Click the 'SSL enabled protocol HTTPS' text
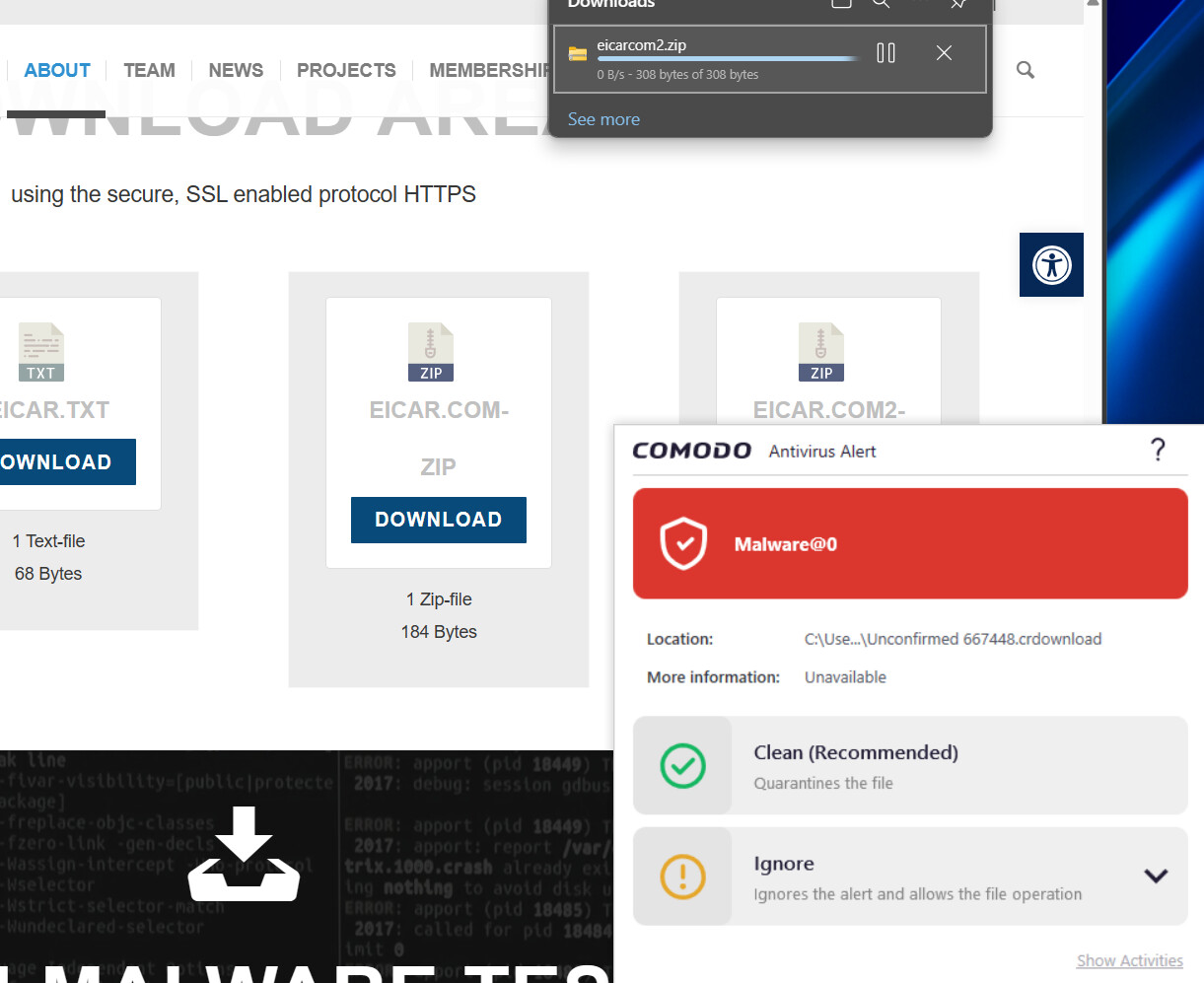 pos(331,194)
